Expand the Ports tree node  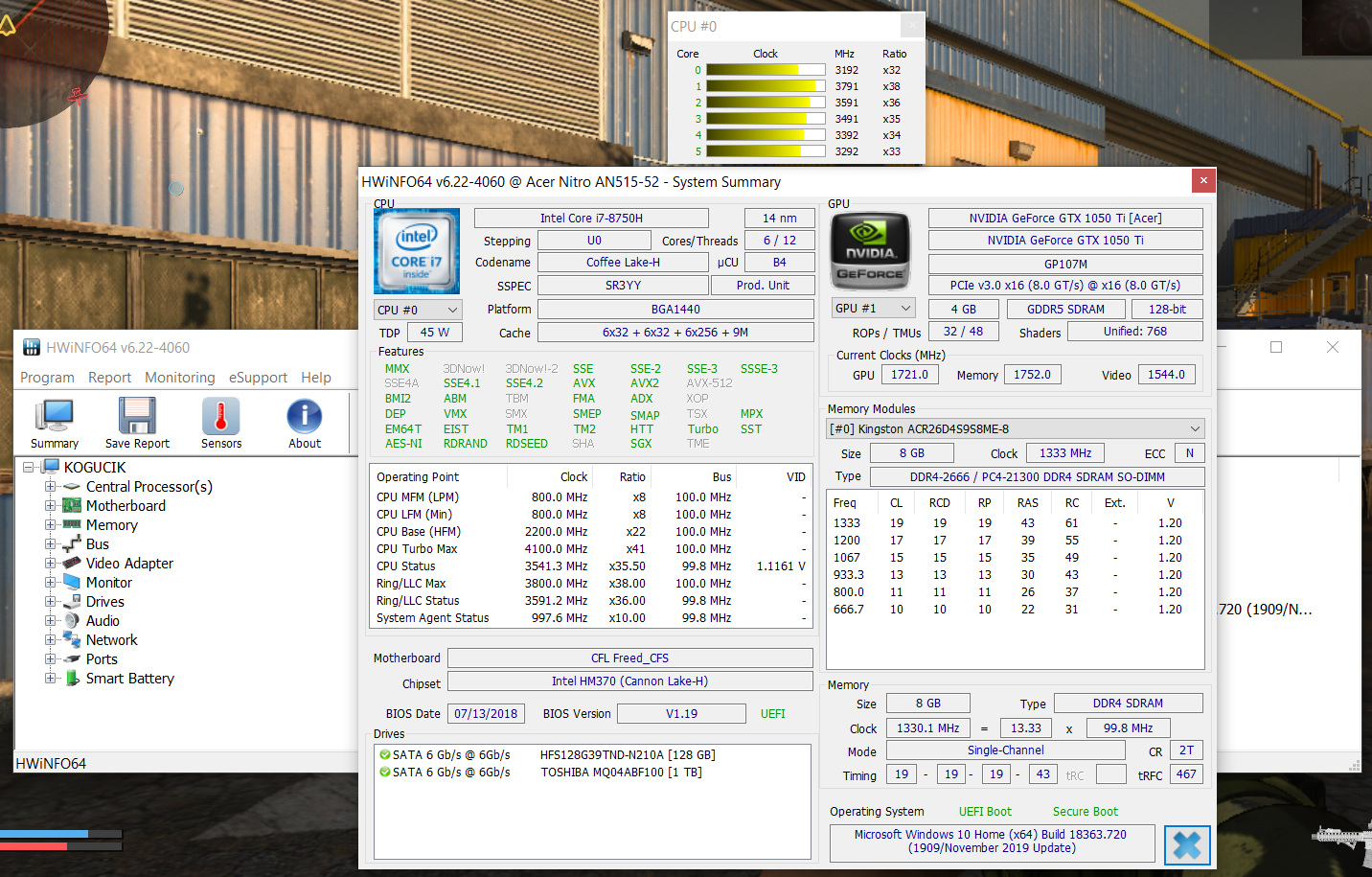click(50, 658)
